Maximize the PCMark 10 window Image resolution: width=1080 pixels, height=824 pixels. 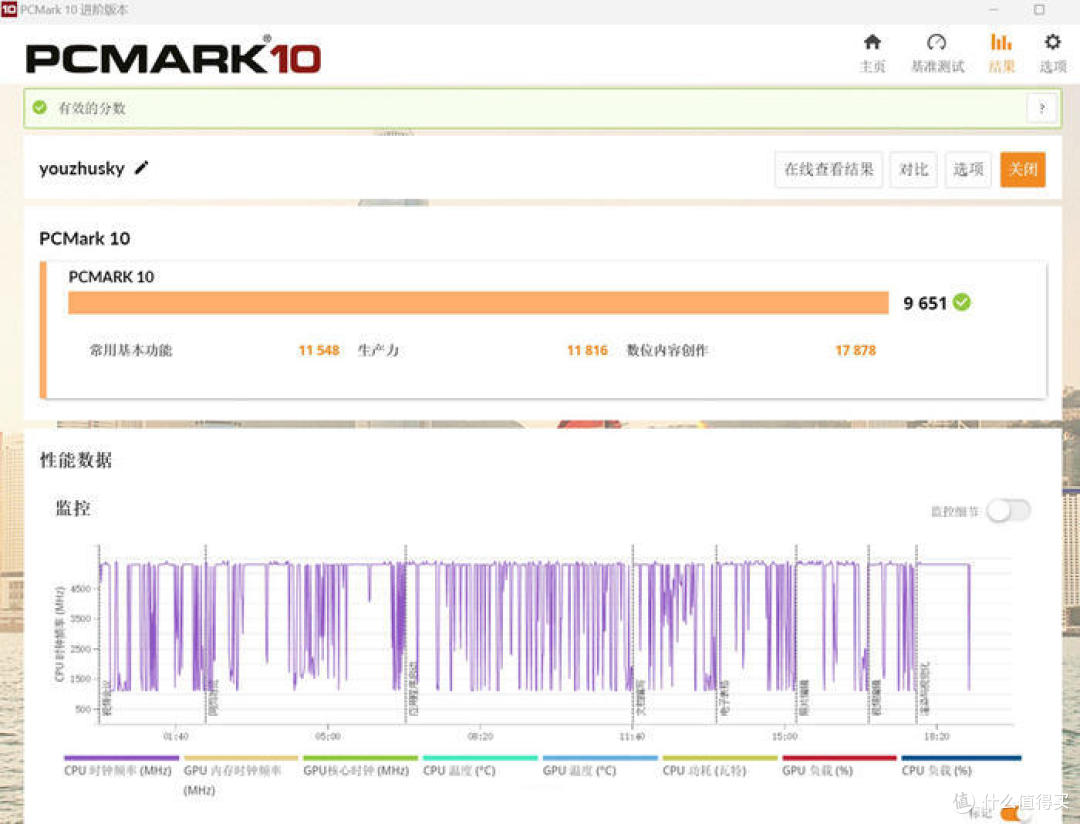(x=1039, y=10)
